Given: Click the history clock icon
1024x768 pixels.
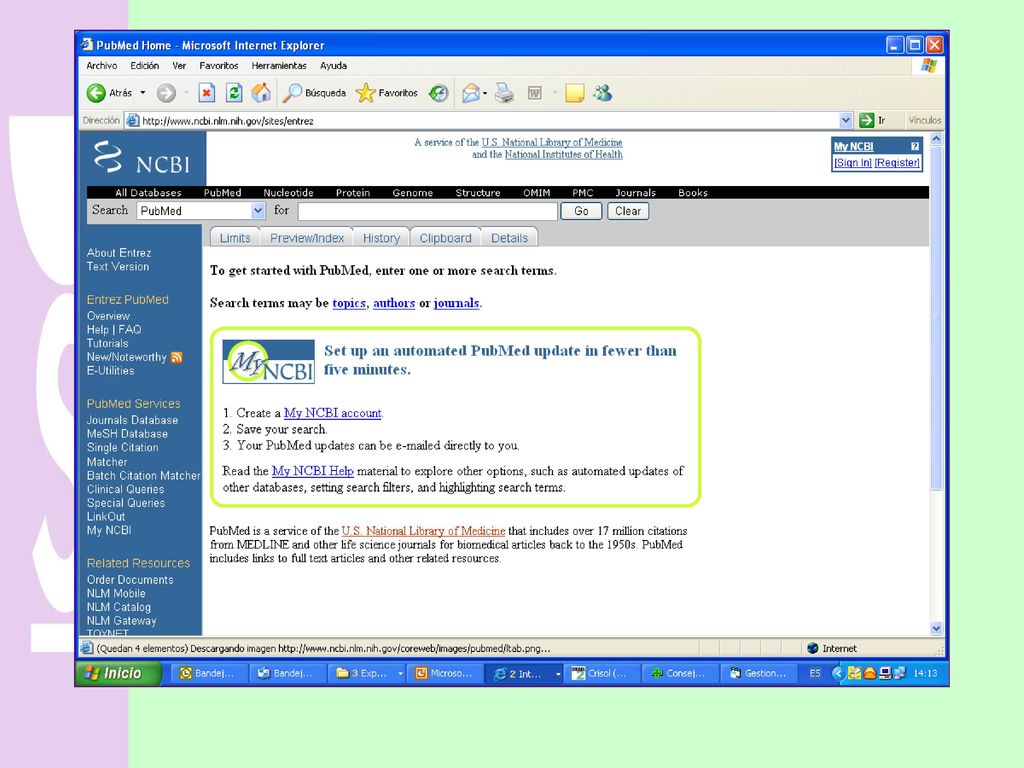Looking at the screenshot, I should pyautogui.click(x=439, y=93).
